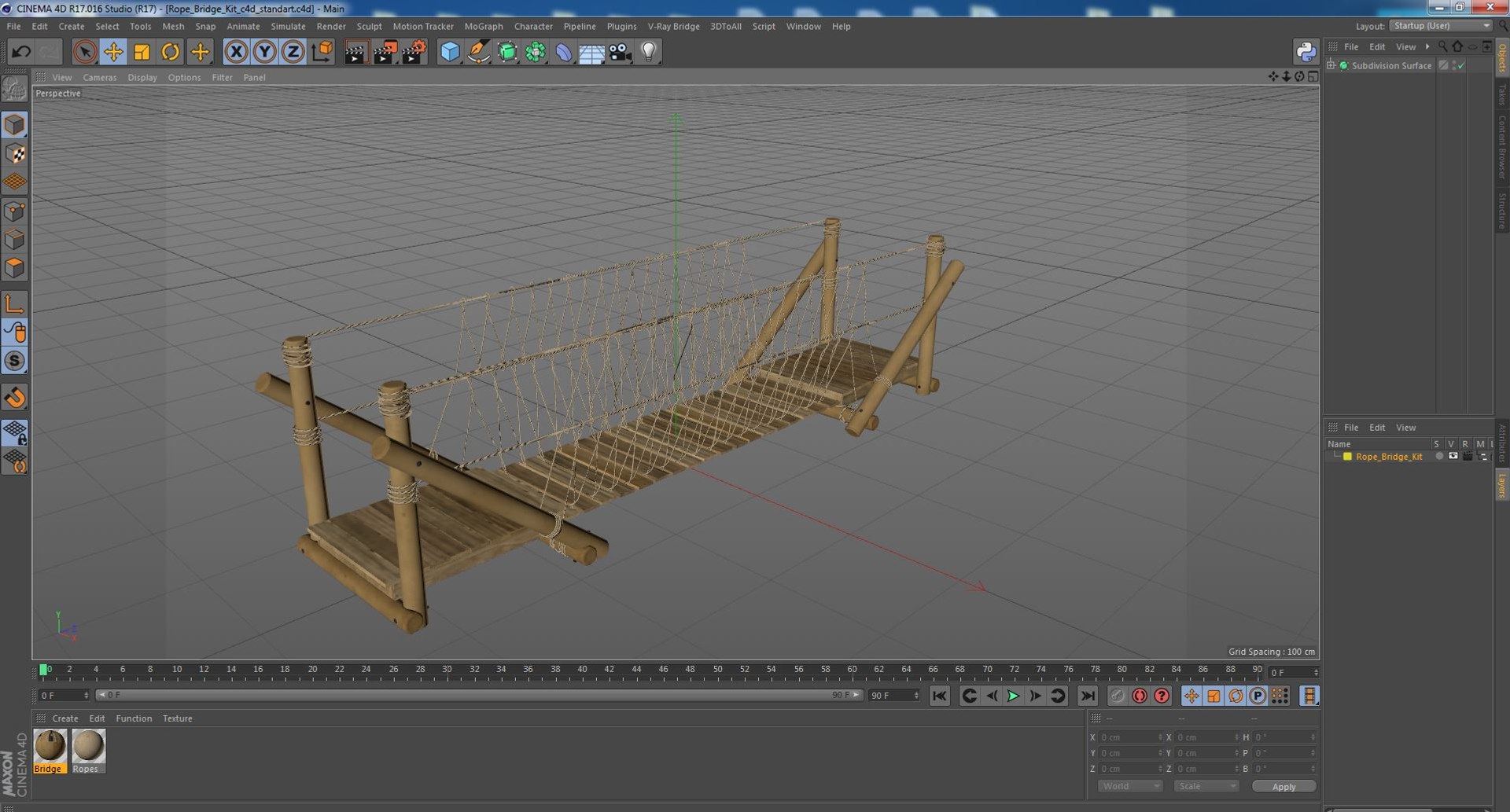Select the Move tool in top toolbar
This screenshot has width=1510, height=812.
(113, 52)
